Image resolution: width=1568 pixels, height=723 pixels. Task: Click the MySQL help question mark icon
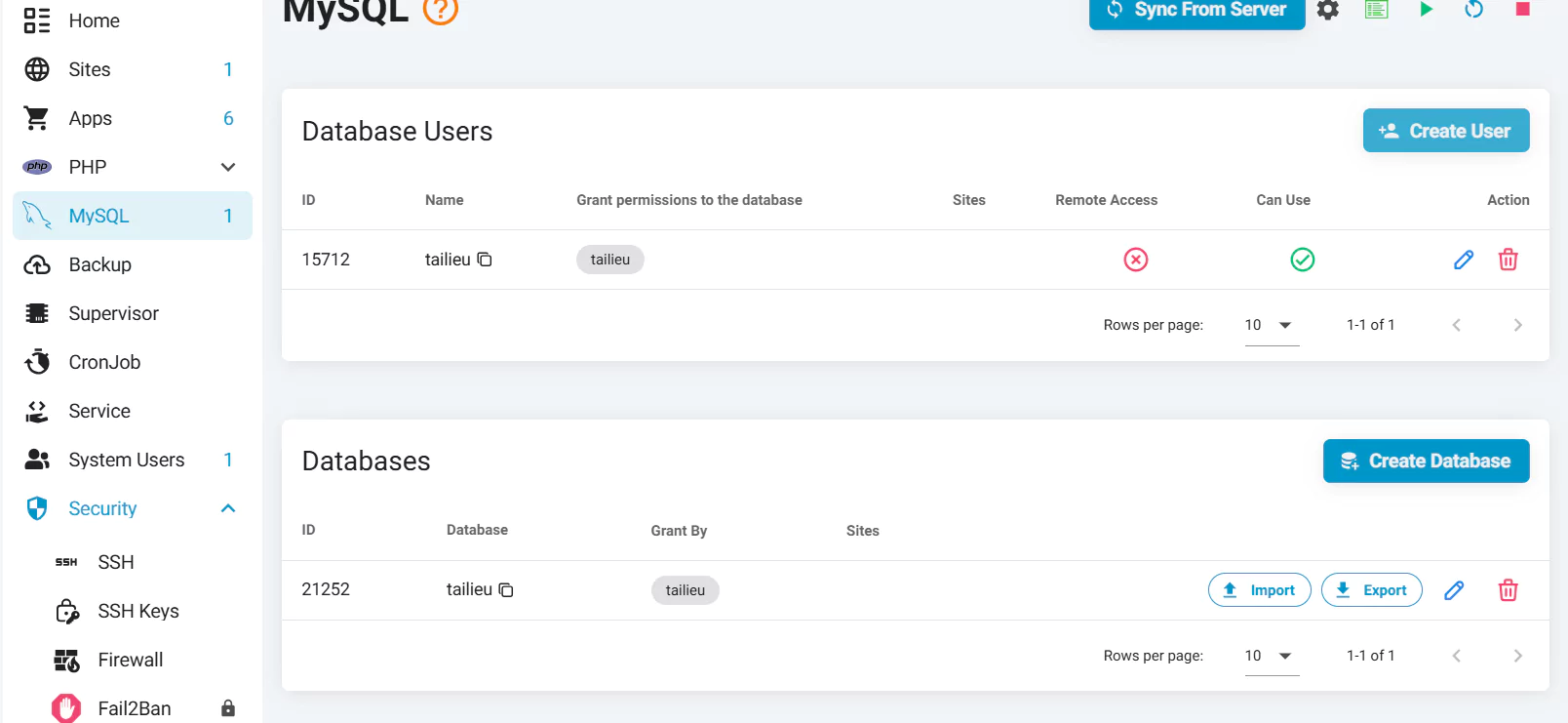pyautogui.click(x=440, y=10)
